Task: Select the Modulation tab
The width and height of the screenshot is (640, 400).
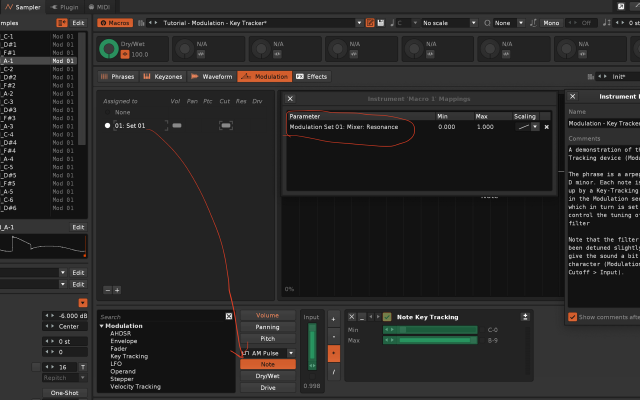Action: [265, 76]
